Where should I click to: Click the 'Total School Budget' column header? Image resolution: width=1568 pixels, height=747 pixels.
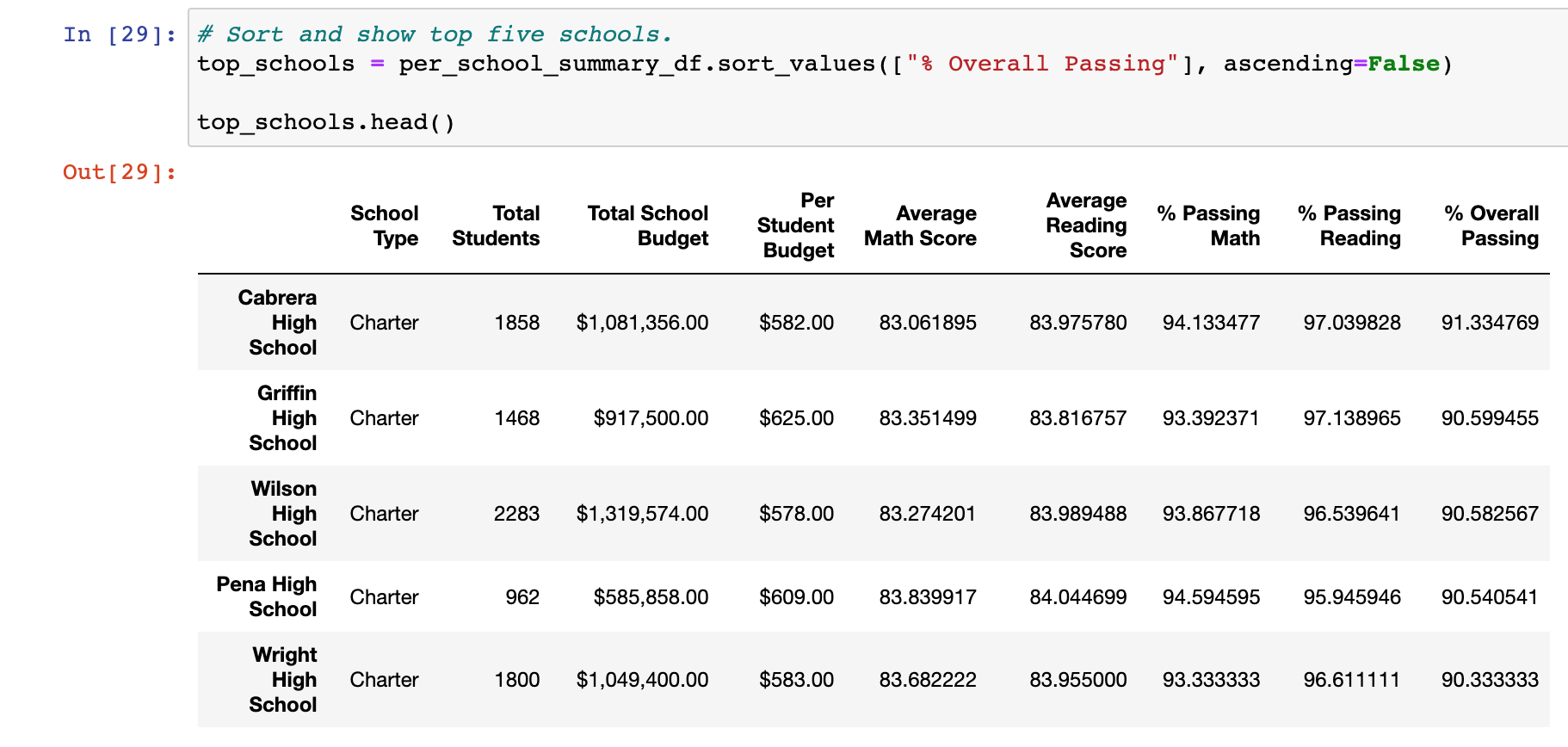(x=647, y=225)
